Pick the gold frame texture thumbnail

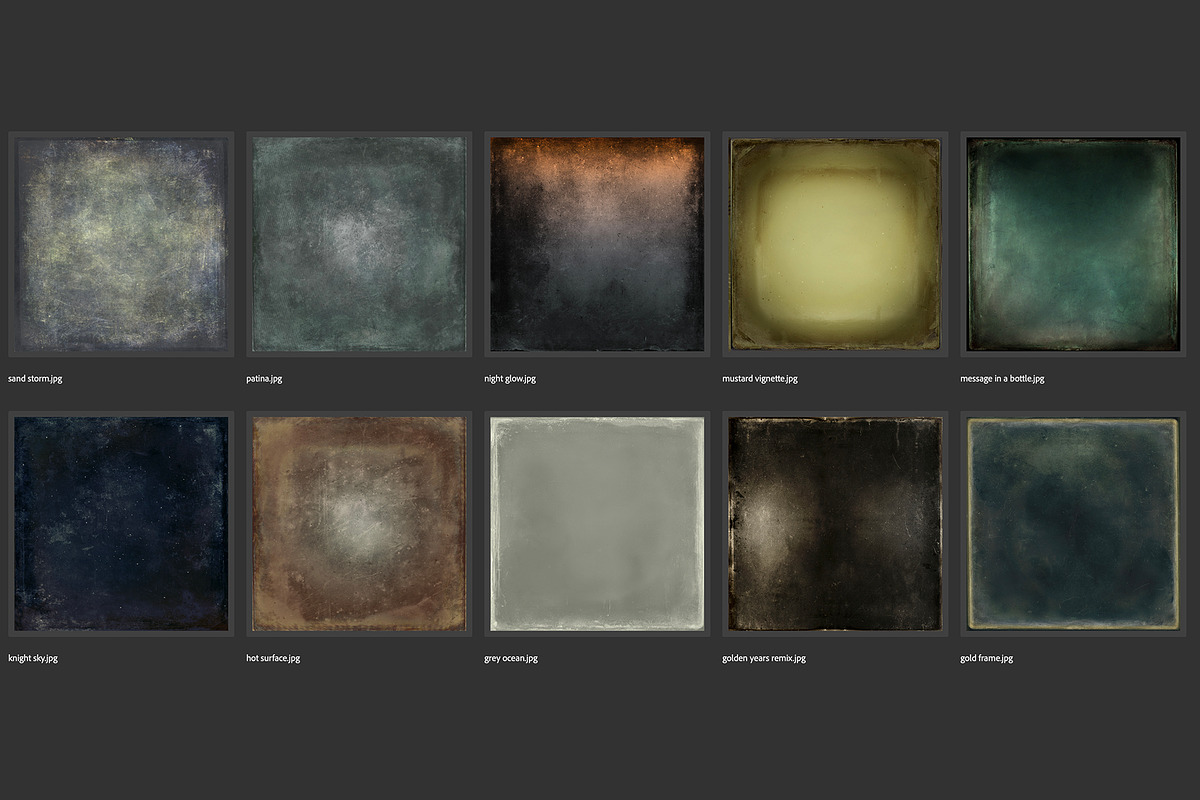[x=1073, y=523]
